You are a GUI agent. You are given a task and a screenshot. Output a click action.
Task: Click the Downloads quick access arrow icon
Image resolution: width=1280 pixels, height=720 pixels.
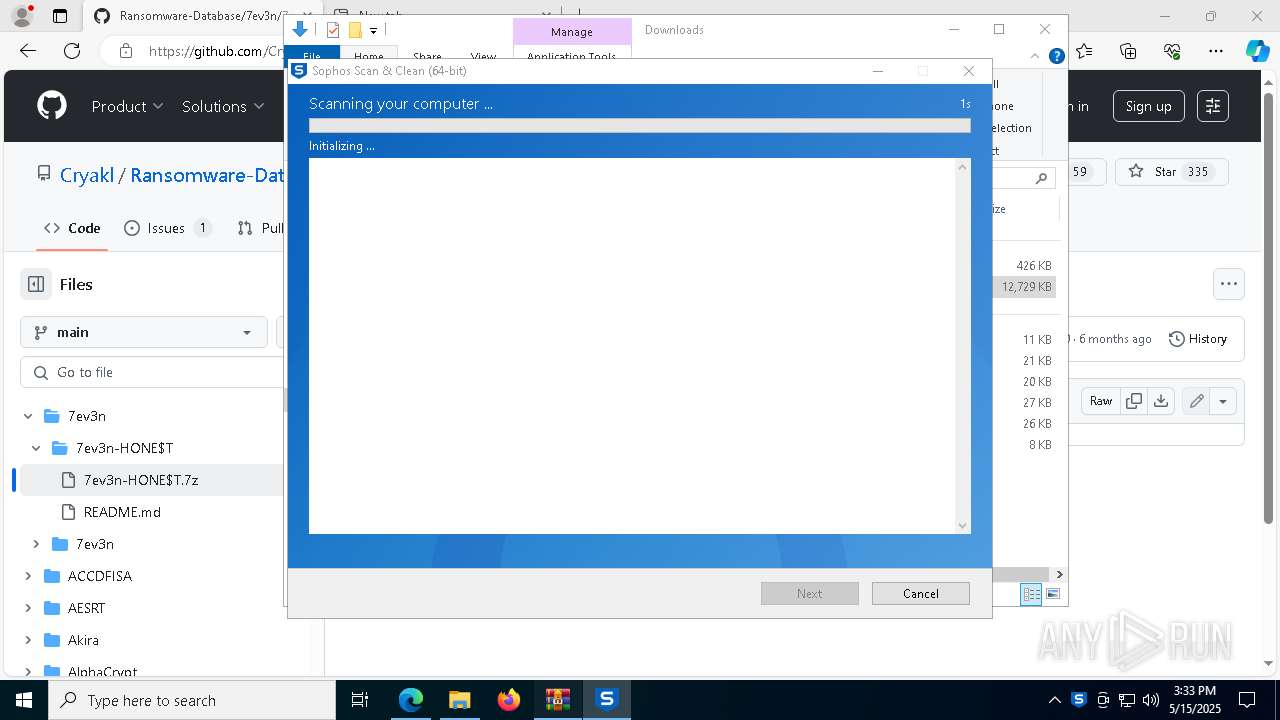[x=299, y=30]
